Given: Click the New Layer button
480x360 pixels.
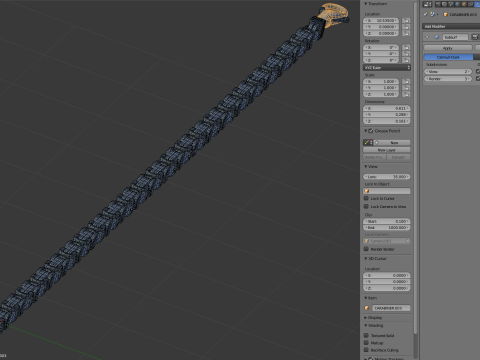Looking at the screenshot, I should coord(387,150).
